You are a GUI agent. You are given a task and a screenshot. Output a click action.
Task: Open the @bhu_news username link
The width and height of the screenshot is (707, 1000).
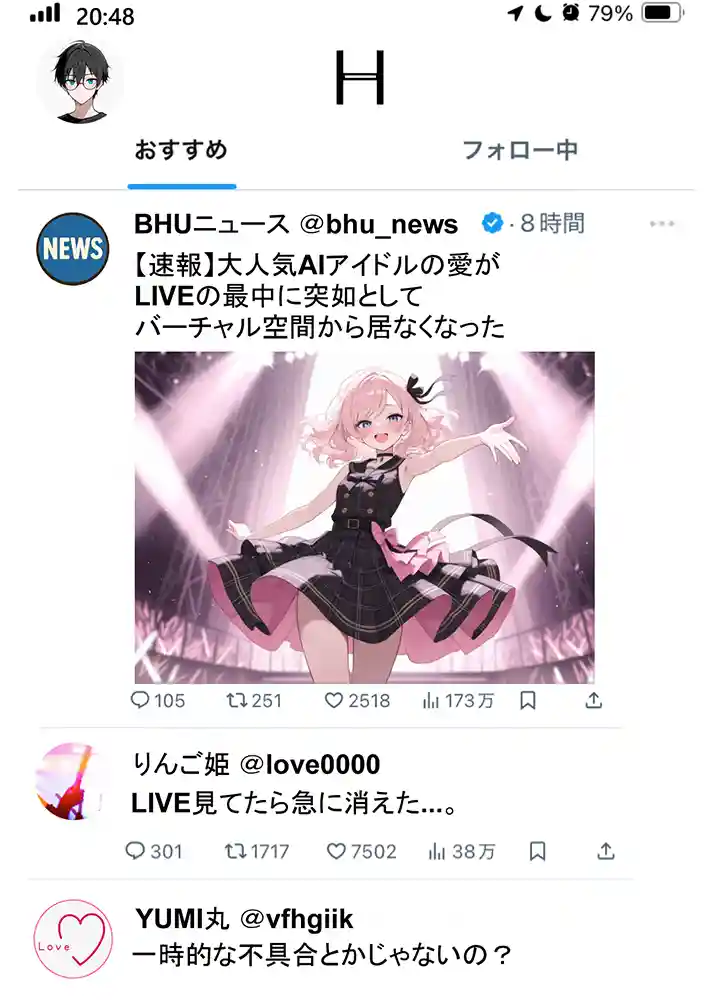click(x=379, y=224)
